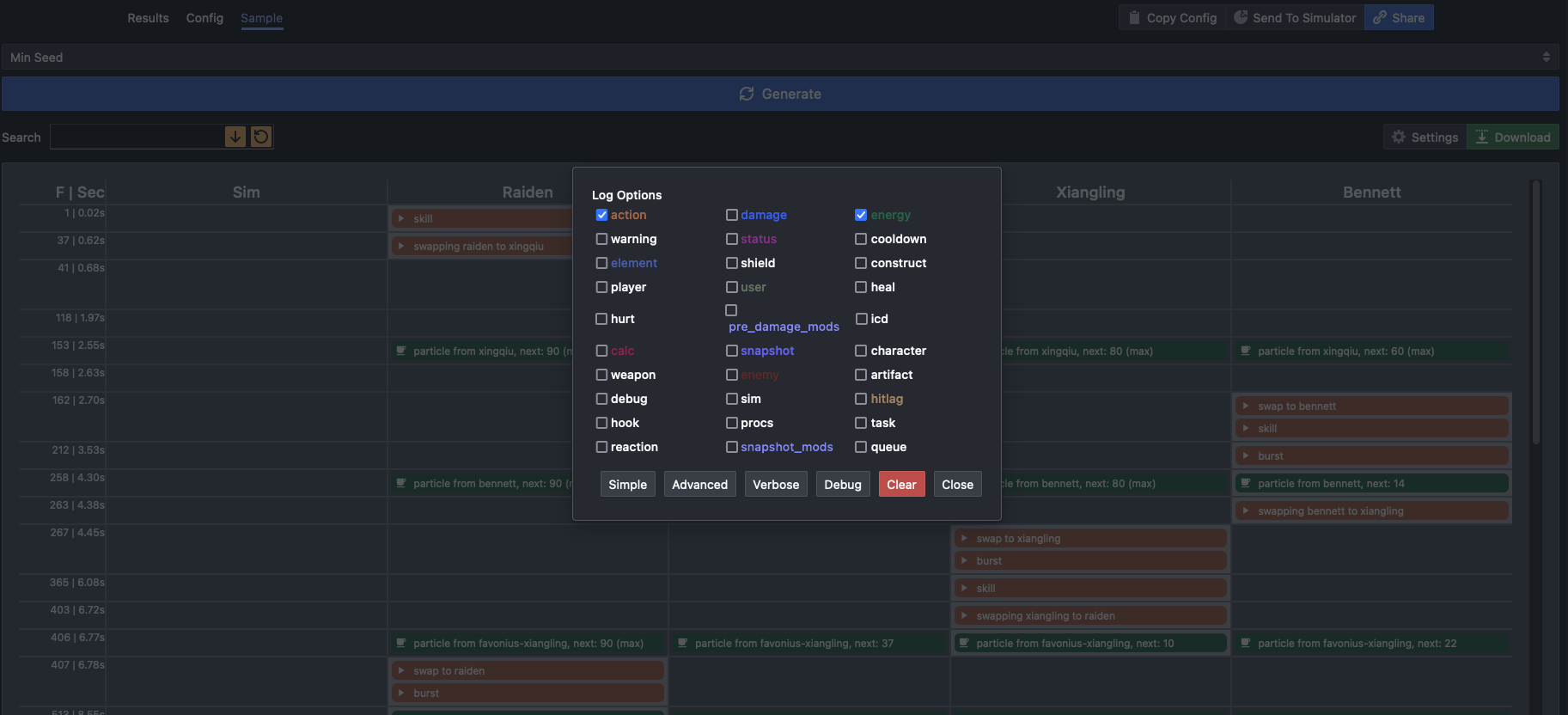1568x715 pixels.
Task: Click the download arrow icon
Action: coord(1482,137)
